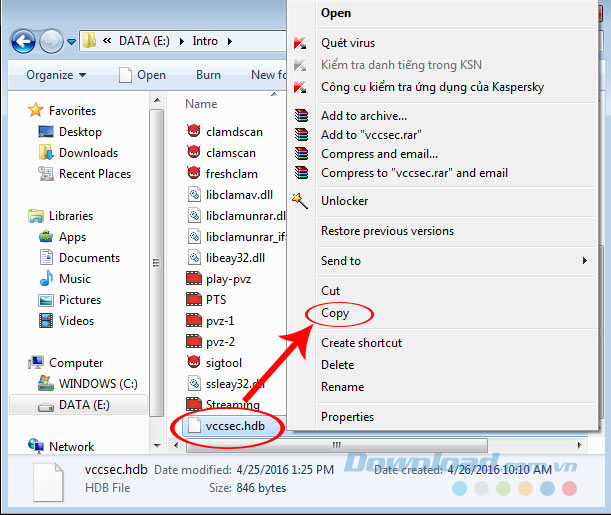Choose Compress to "vccsec.rar" and email
This screenshot has height=515, width=611.
414,173
